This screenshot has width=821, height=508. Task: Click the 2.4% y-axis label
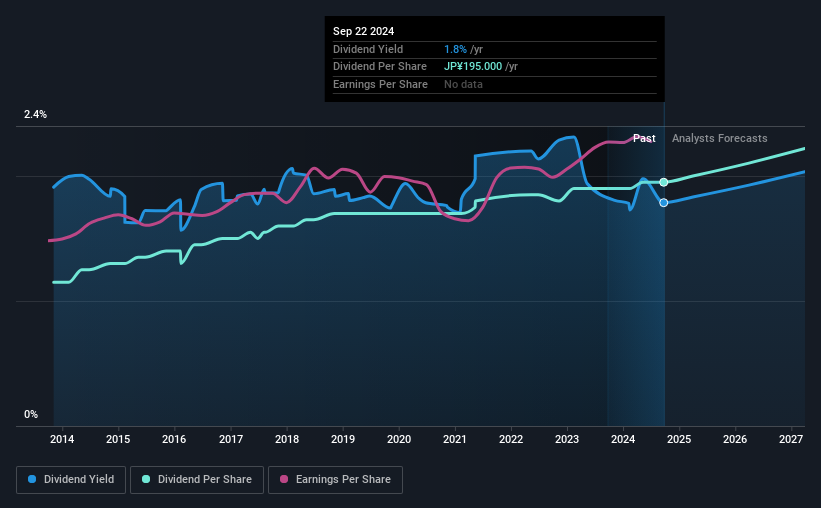(35, 115)
